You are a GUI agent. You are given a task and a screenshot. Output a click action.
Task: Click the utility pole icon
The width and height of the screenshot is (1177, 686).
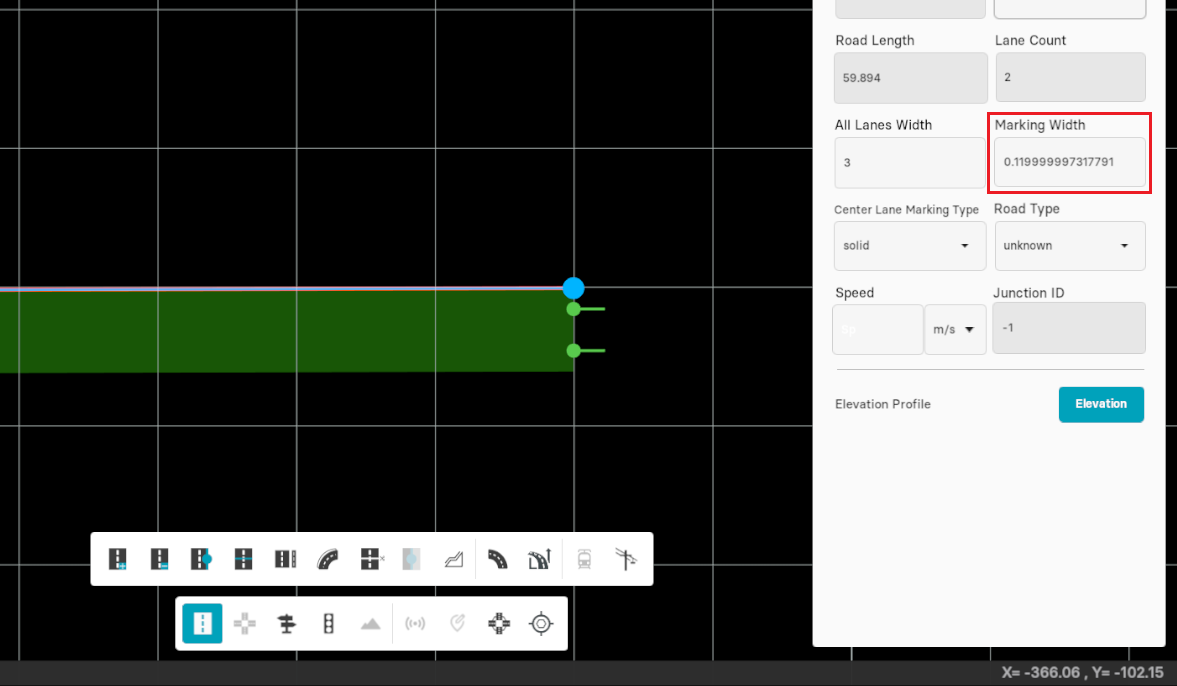[627, 559]
